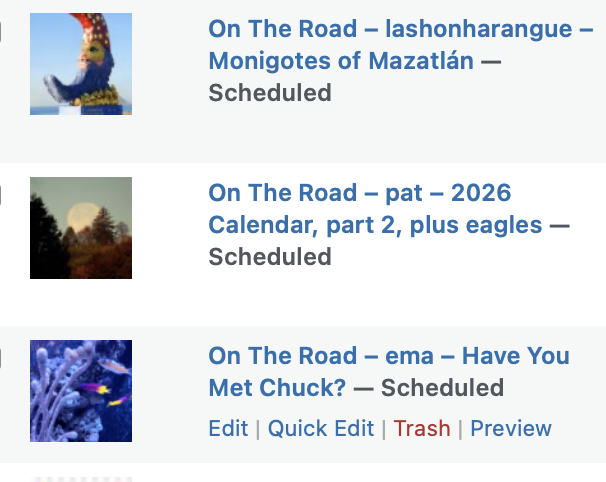Click the Monigotes mask statue thumbnail
Screen dimensions: 606x482
[81, 64]
